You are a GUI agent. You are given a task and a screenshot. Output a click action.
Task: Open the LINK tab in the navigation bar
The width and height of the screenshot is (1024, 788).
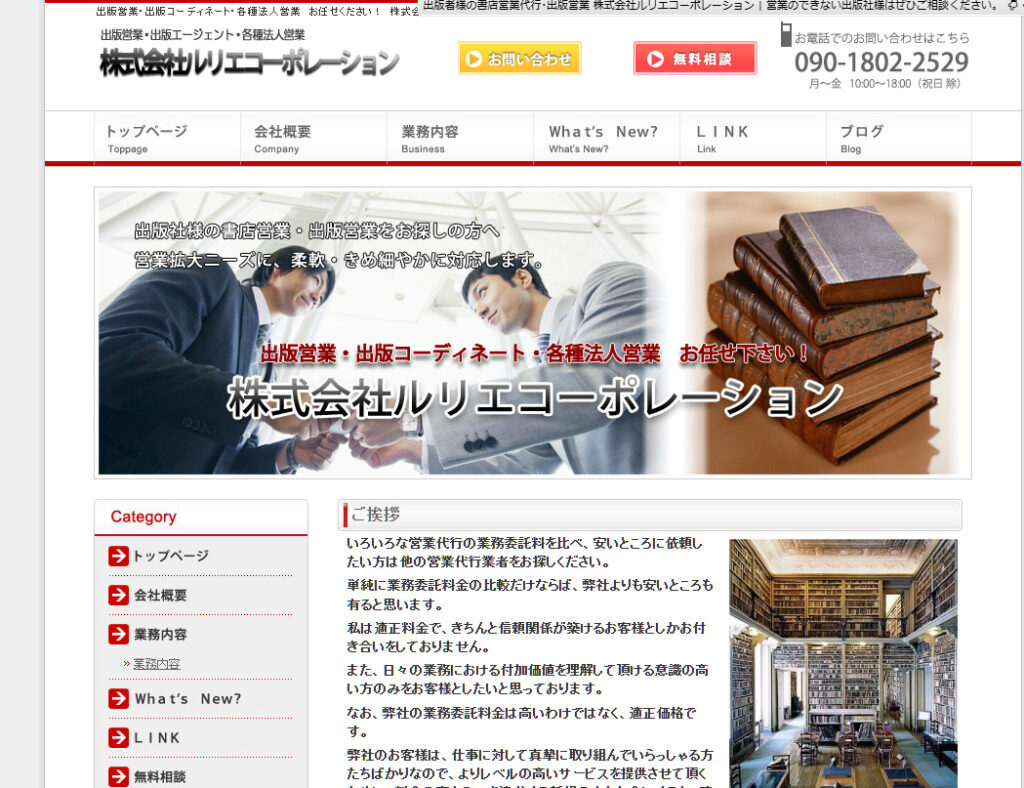coord(752,138)
